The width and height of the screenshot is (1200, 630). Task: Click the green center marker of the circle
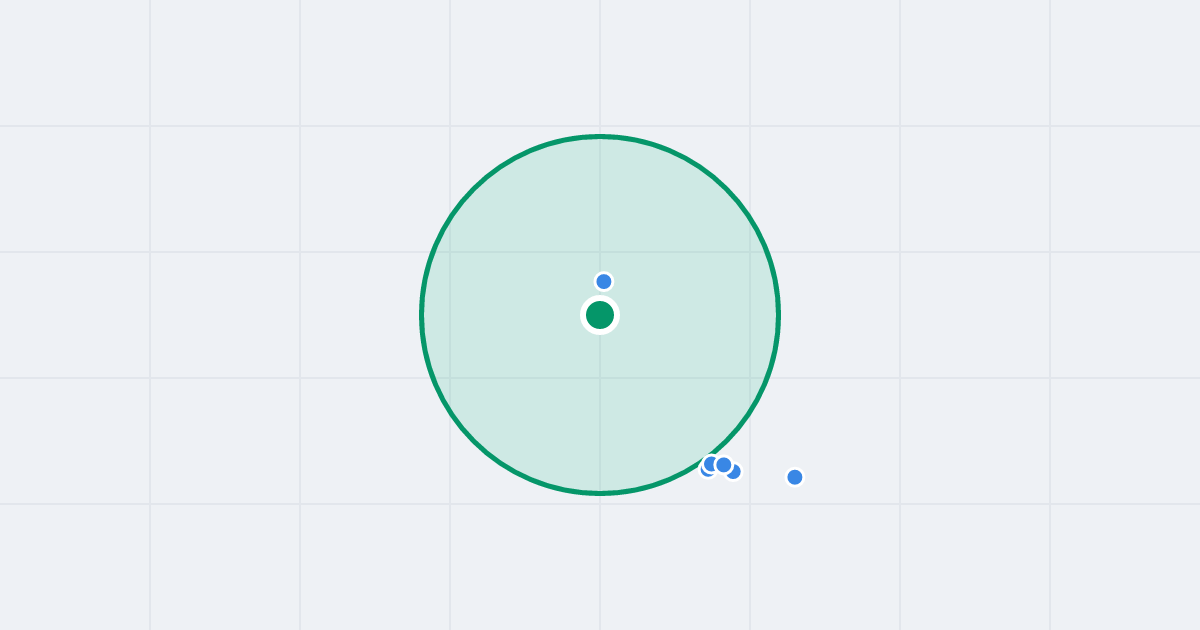click(x=600, y=315)
